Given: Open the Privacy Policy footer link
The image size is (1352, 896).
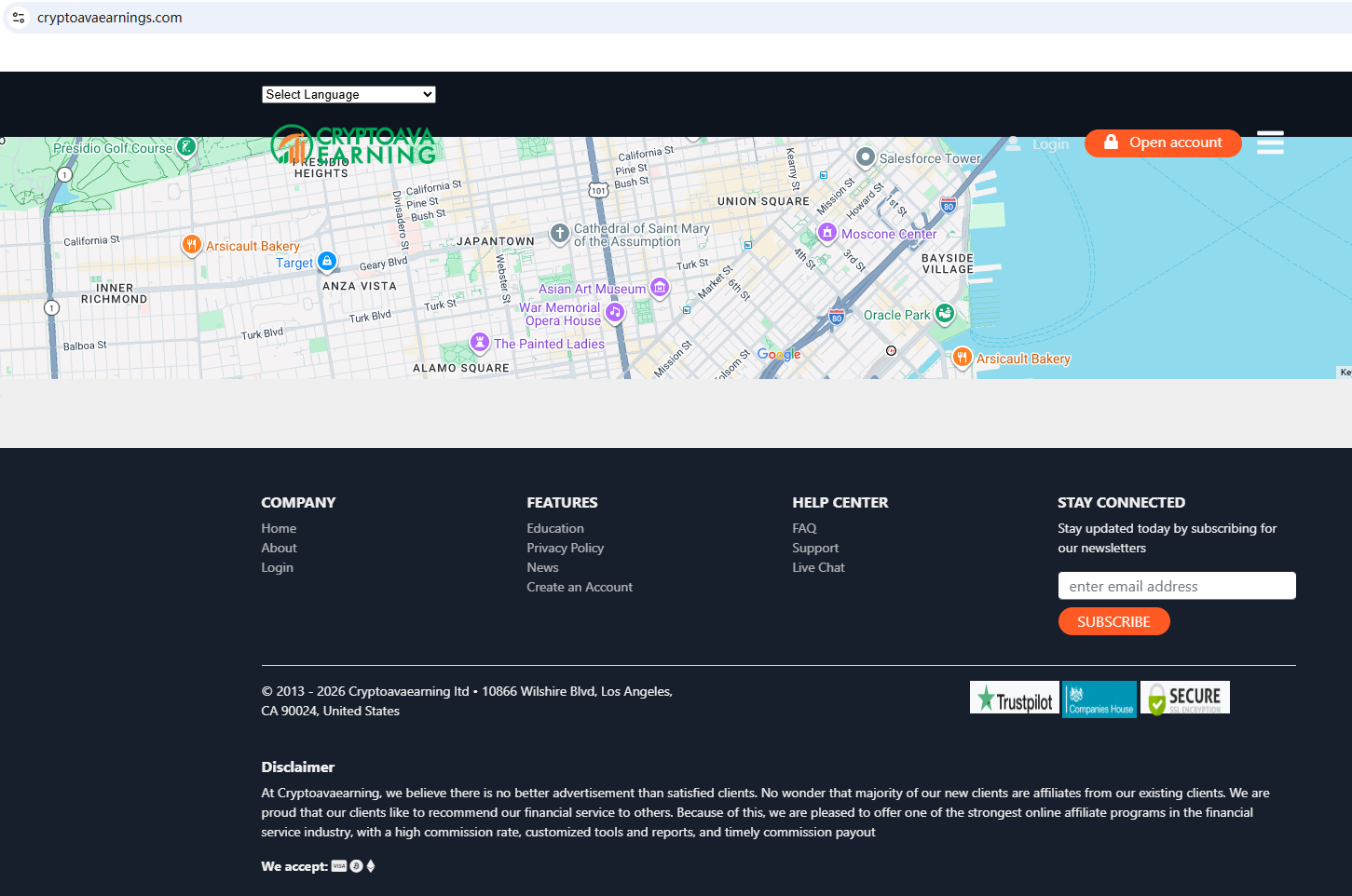Looking at the screenshot, I should coord(565,548).
